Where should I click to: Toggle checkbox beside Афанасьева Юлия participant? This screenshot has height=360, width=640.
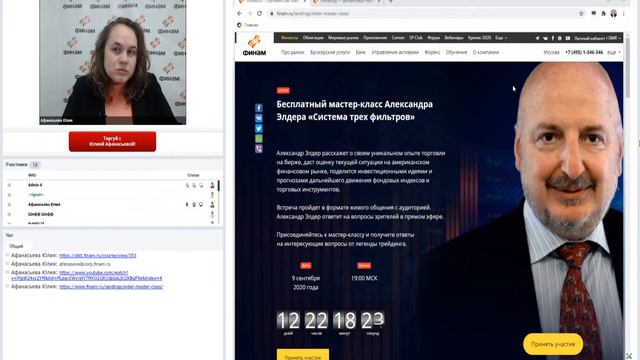[x=9, y=204]
